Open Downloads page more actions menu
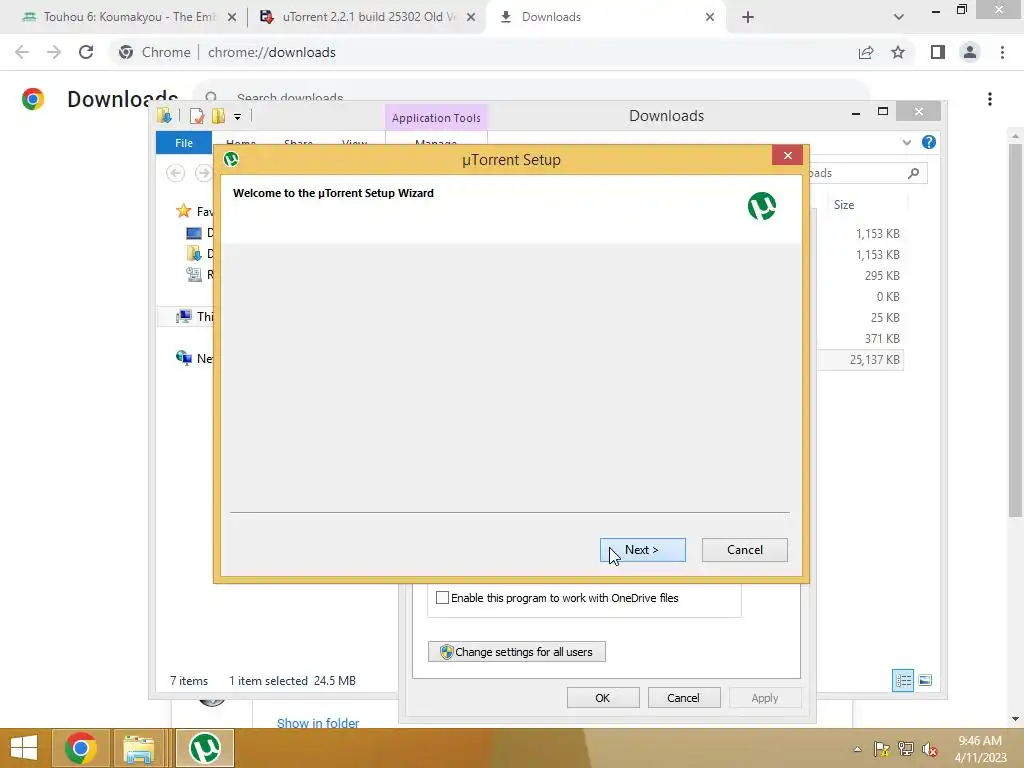 coord(990,99)
